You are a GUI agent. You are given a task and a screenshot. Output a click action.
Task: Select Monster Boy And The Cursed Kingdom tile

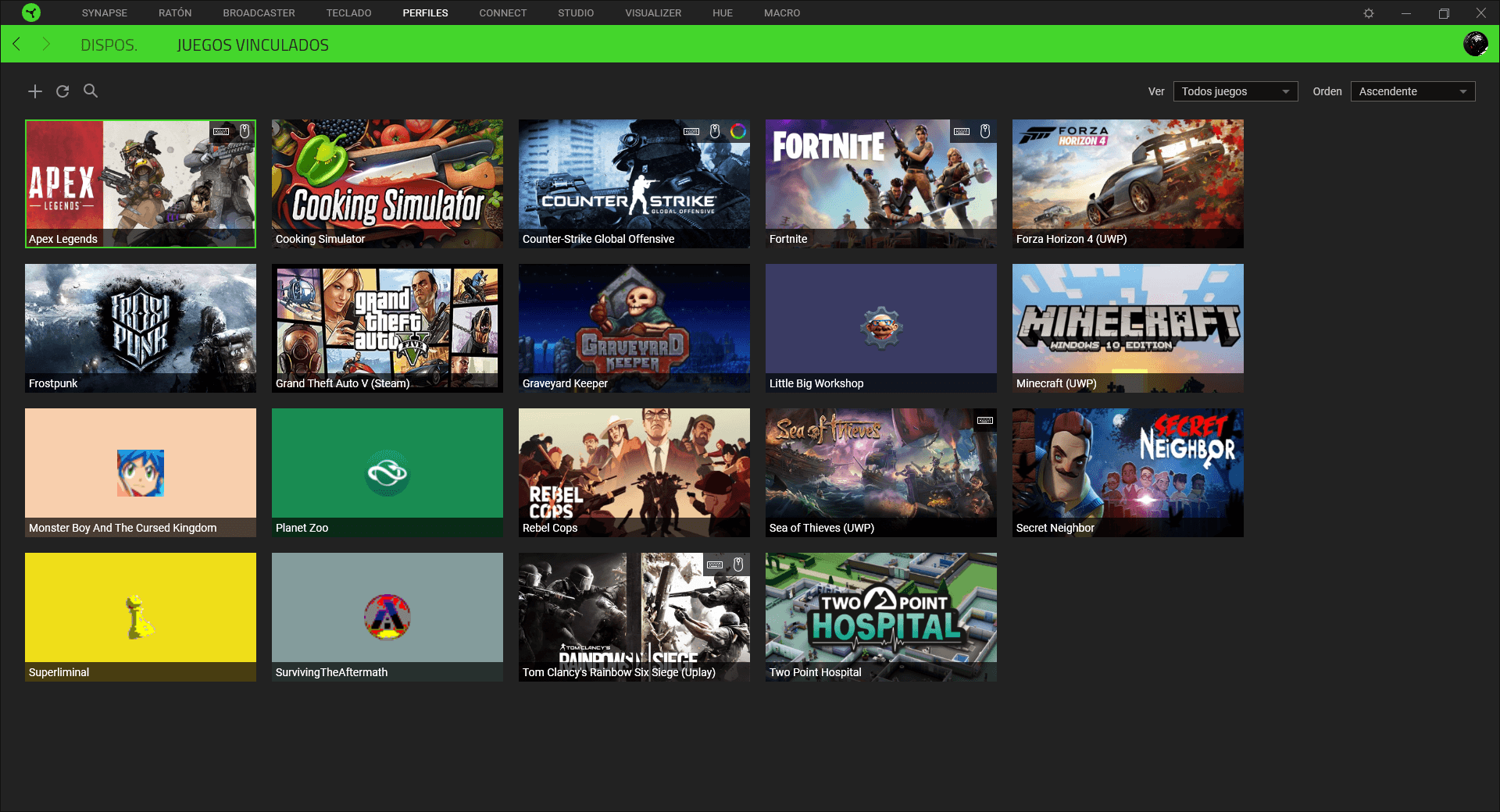pos(141,472)
